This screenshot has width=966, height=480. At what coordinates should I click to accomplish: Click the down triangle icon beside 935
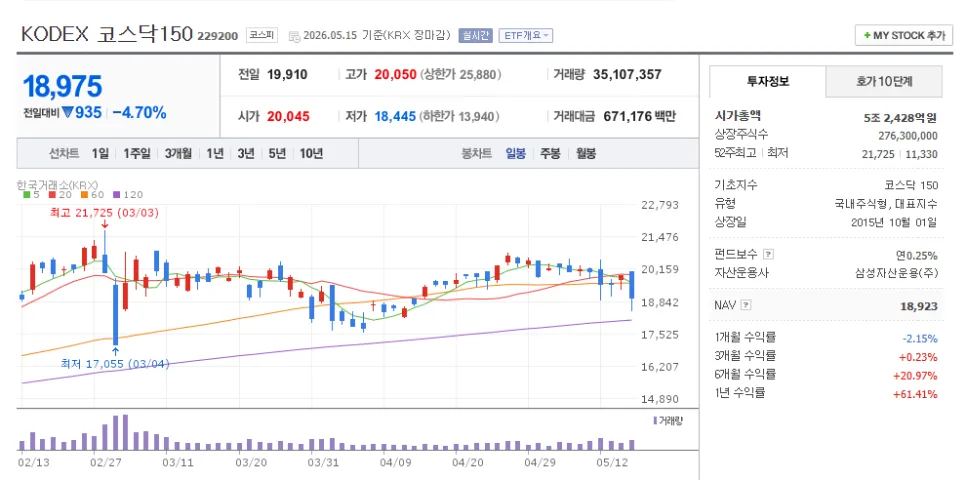coord(68,113)
